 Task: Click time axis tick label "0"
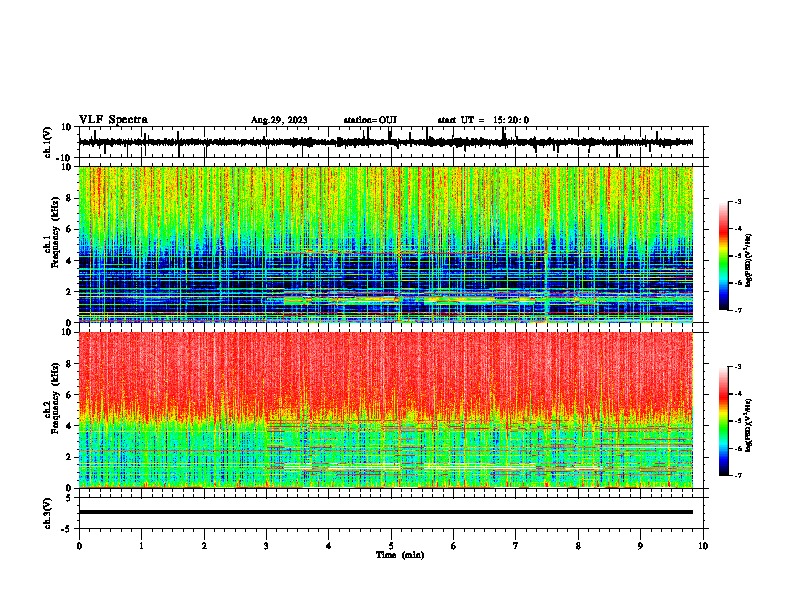[79, 545]
